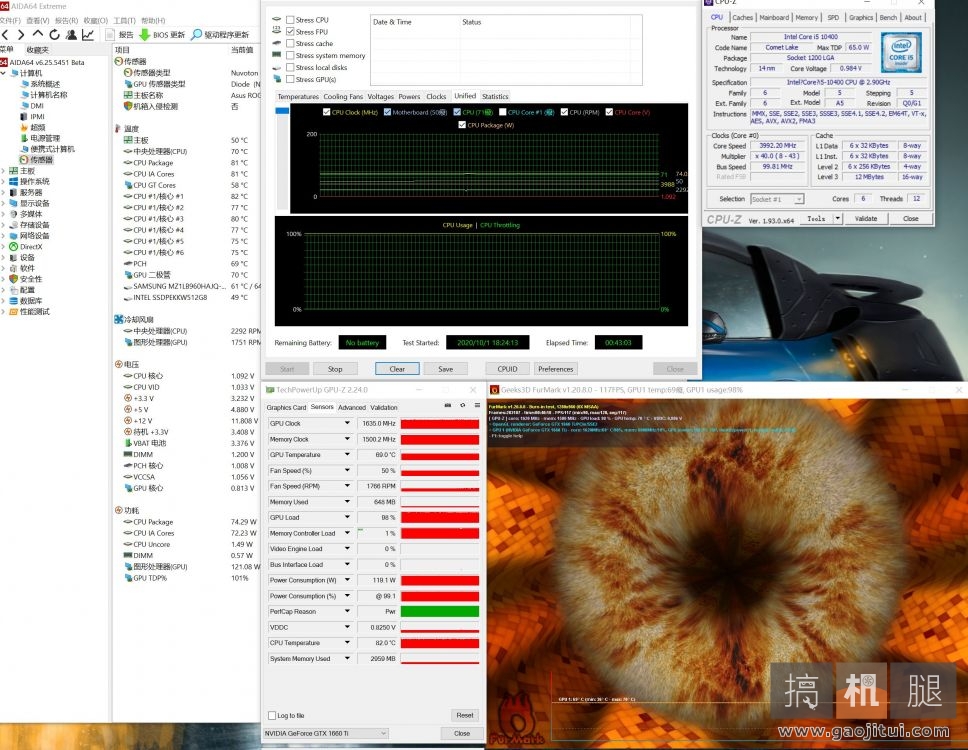Go back with AIDA64's left arrow icon
Image resolution: width=968 pixels, height=750 pixels.
click(5, 35)
